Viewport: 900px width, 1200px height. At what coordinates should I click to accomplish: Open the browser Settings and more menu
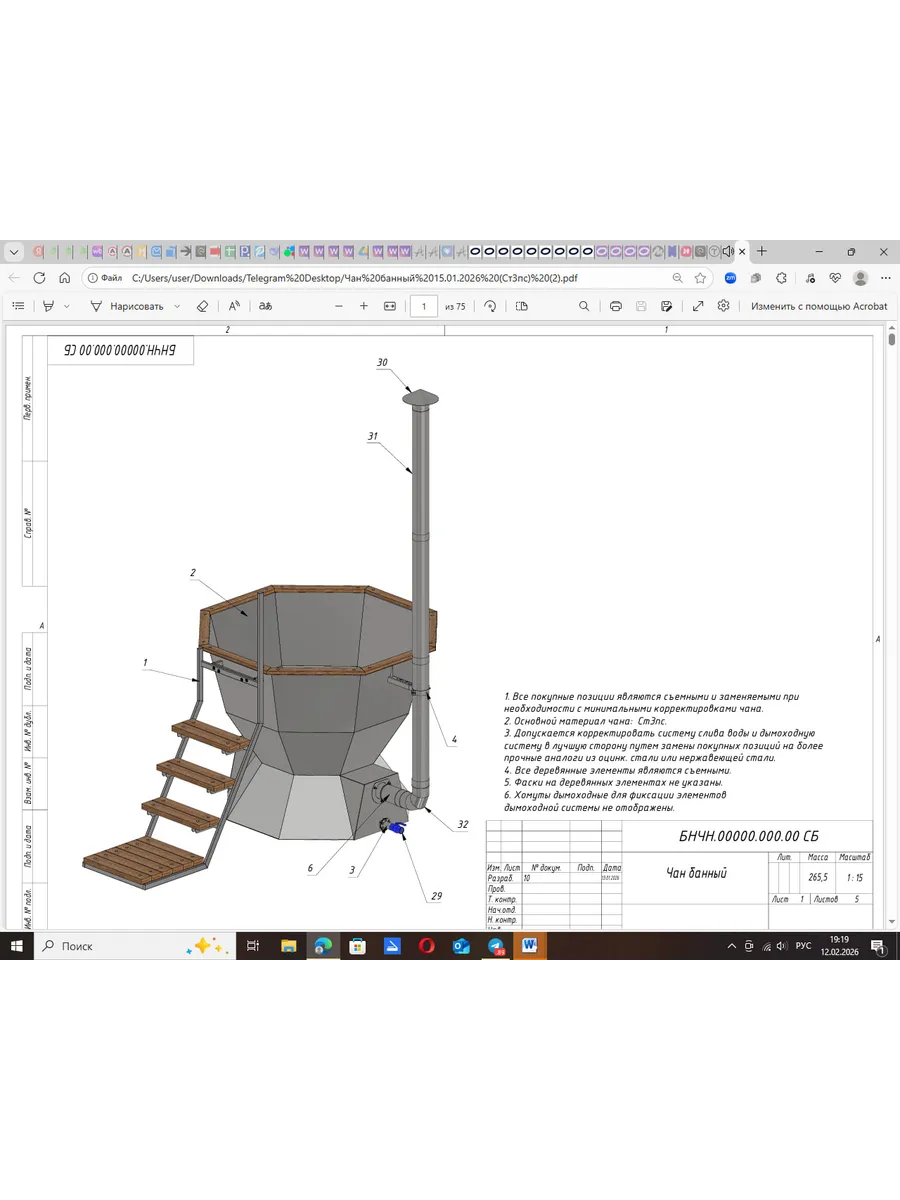tap(886, 278)
